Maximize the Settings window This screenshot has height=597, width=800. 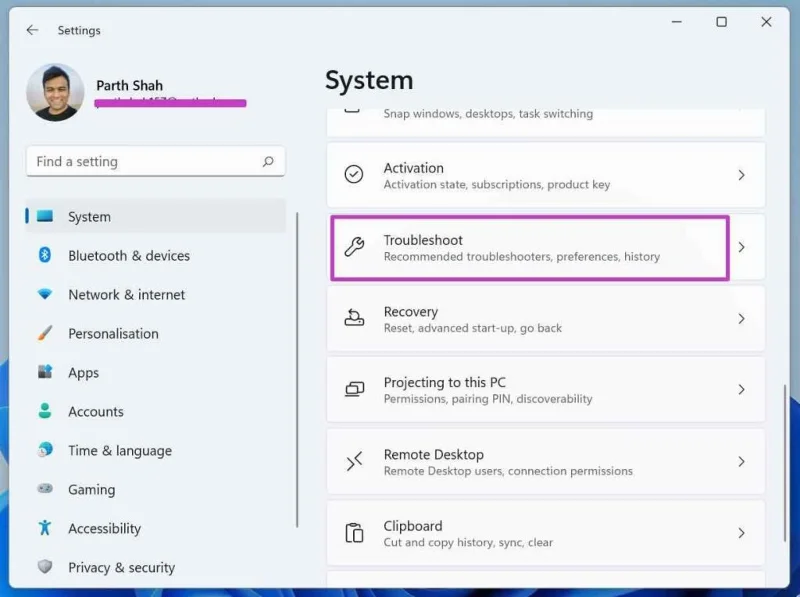pyautogui.click(x=721, y=22)
